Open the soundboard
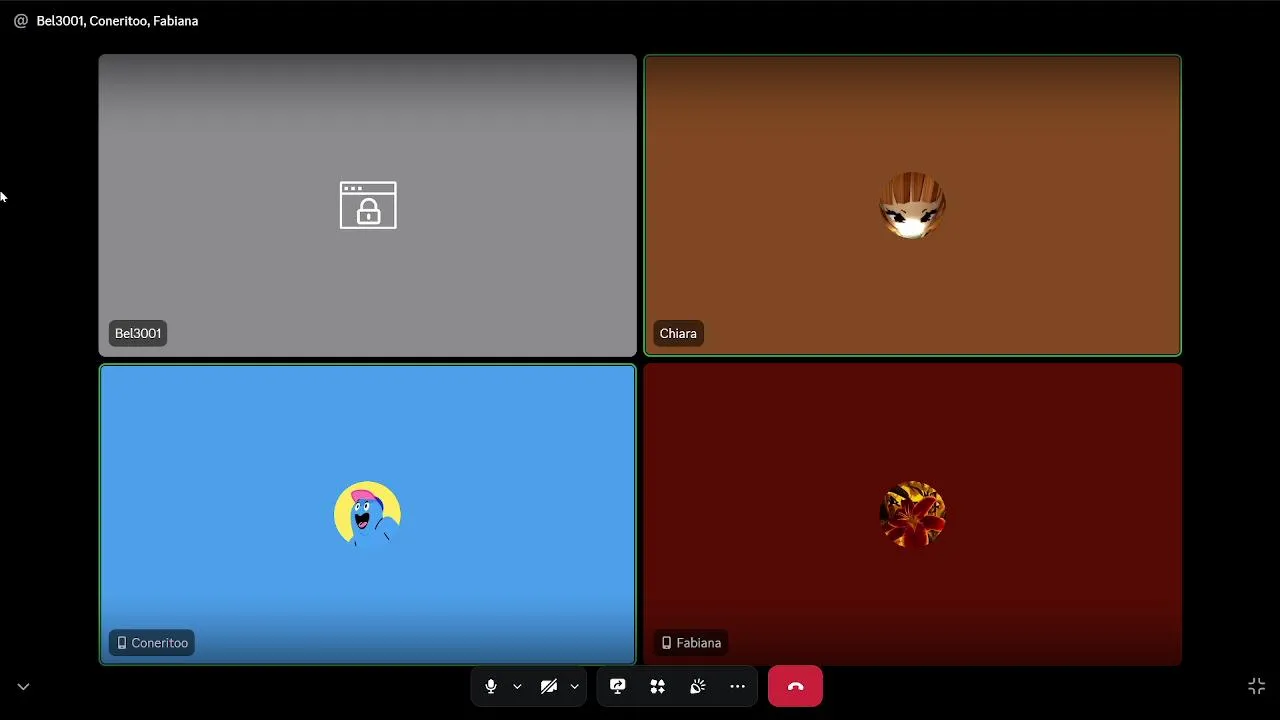The image size is (1280, 720). click(698, 687)
